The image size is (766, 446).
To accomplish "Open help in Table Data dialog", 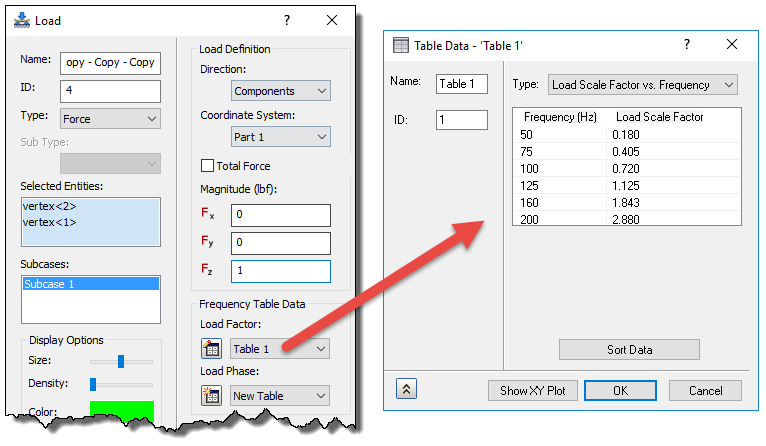I will [687, 44].
